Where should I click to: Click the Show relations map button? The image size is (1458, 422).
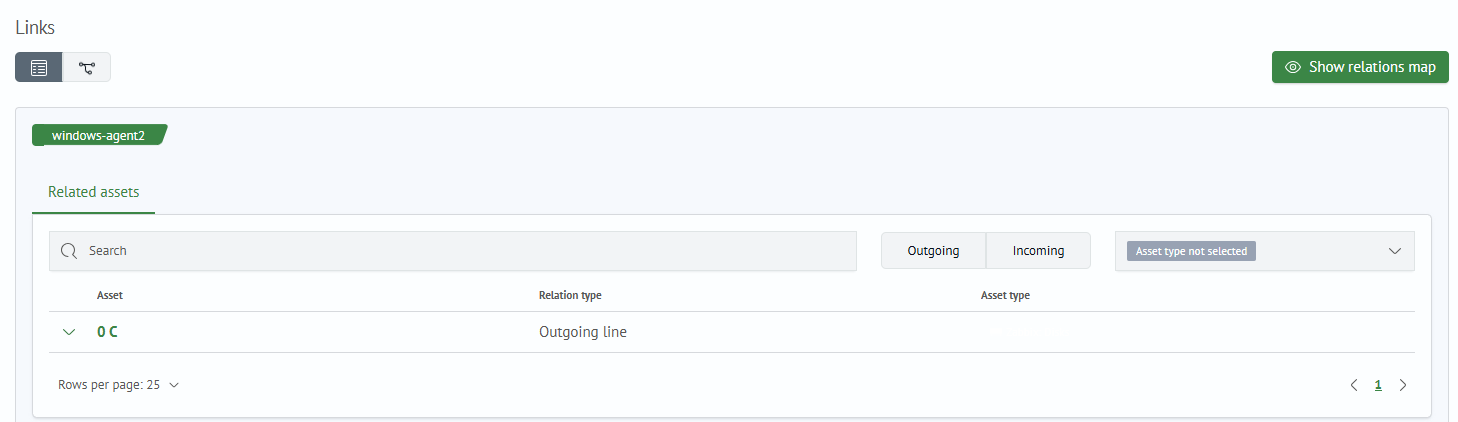pyautogui.click(x=1360, y=67)
